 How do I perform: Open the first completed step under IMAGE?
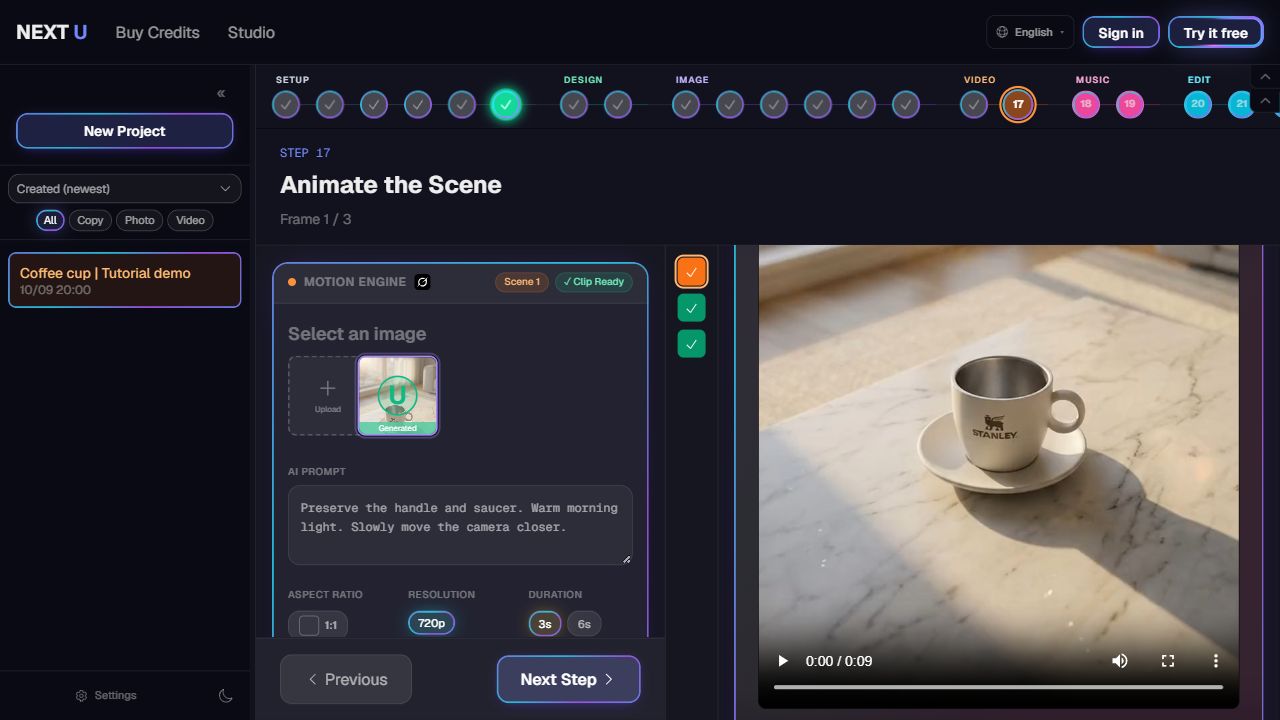[686, 104]
